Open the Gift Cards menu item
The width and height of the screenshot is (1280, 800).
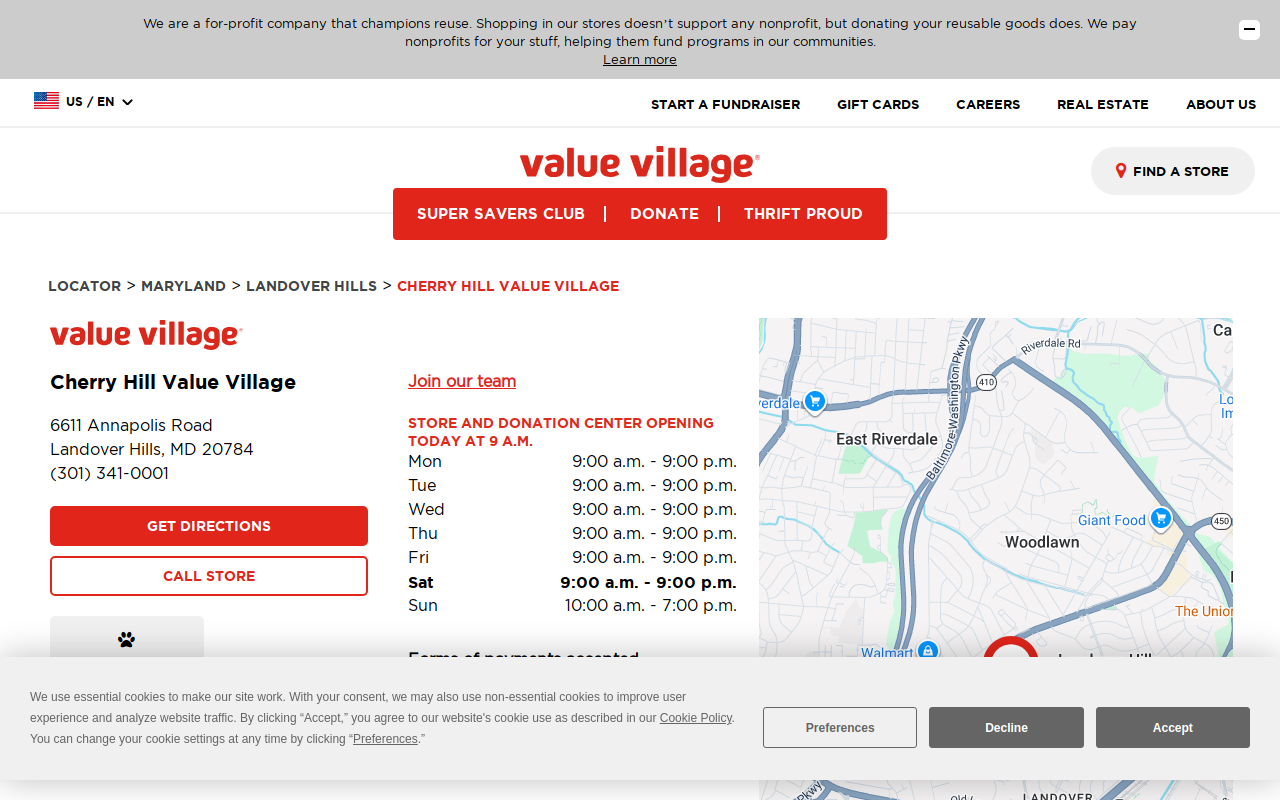click(878, 104)
